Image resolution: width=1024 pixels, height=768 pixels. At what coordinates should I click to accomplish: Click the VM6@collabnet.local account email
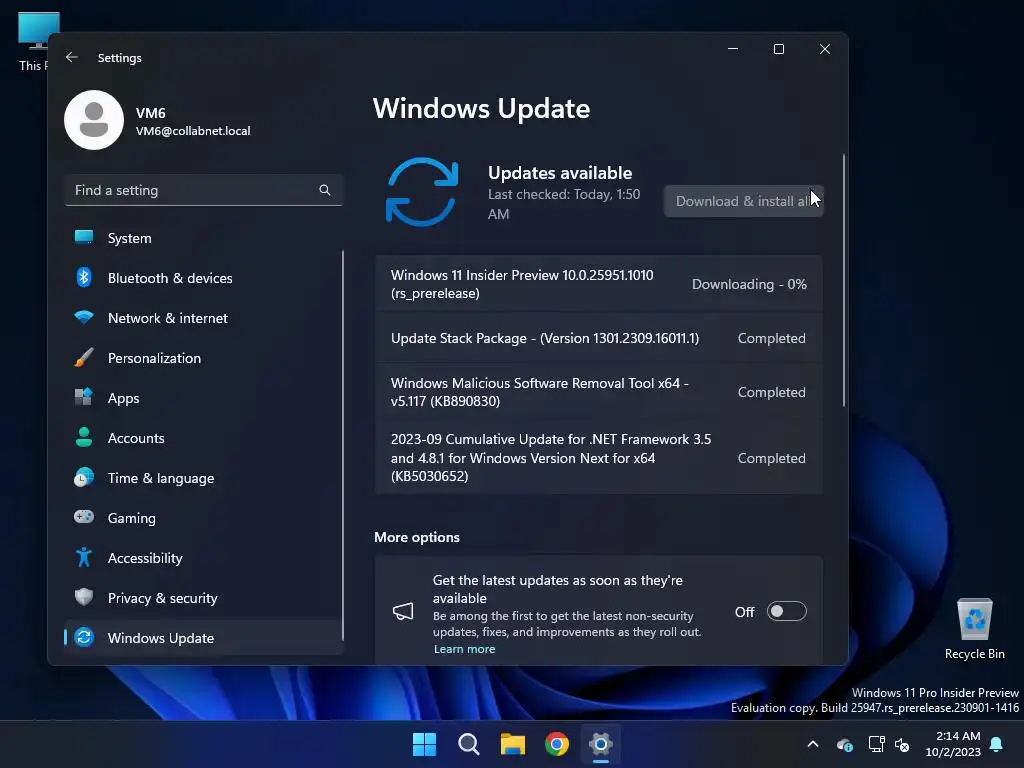coord(193,131)
